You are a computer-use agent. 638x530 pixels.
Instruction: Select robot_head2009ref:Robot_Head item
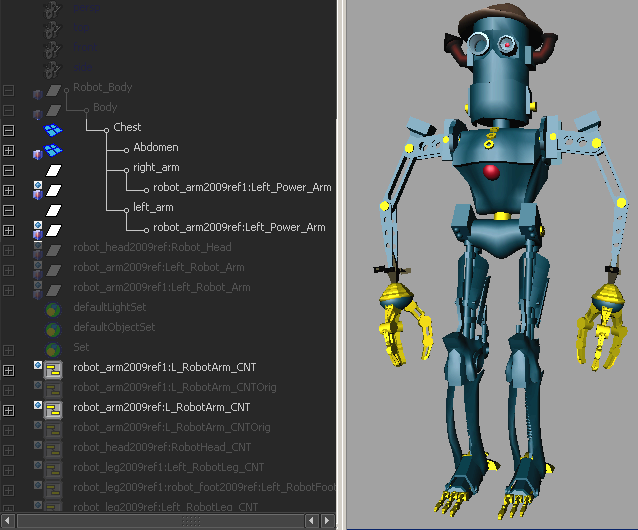point(152,247)
